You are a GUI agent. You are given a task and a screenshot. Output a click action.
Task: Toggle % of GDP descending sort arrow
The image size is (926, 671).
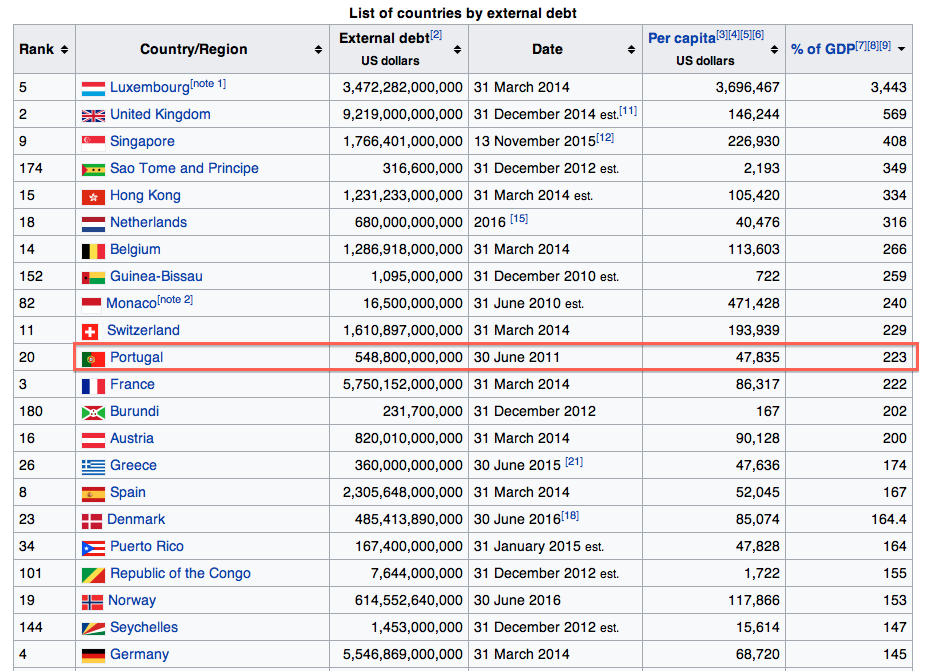tap(901, 50)
